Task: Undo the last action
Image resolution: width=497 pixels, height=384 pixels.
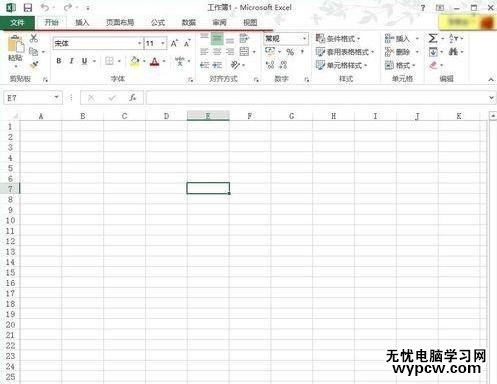Action: pyautogui.click(x=45, y=7)
